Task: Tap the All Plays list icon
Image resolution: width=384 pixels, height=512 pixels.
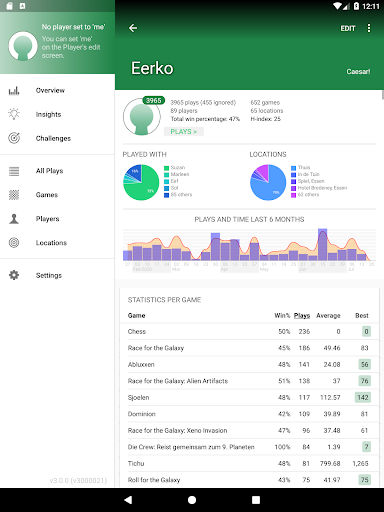Action: 14,171
